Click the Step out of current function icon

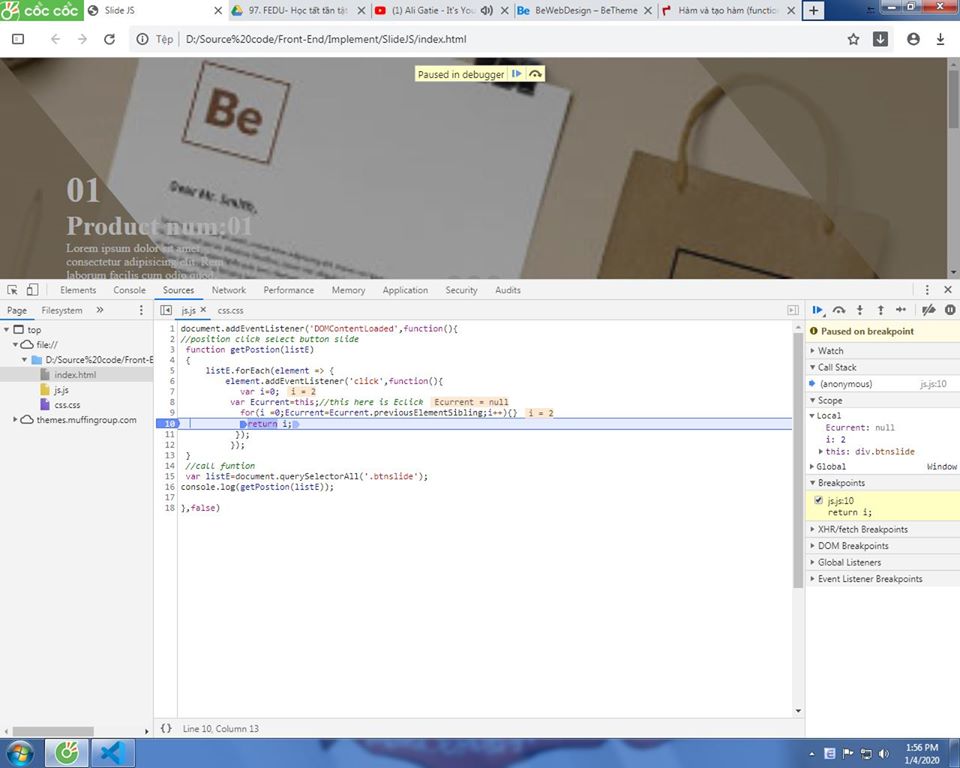tap(878, 310)
